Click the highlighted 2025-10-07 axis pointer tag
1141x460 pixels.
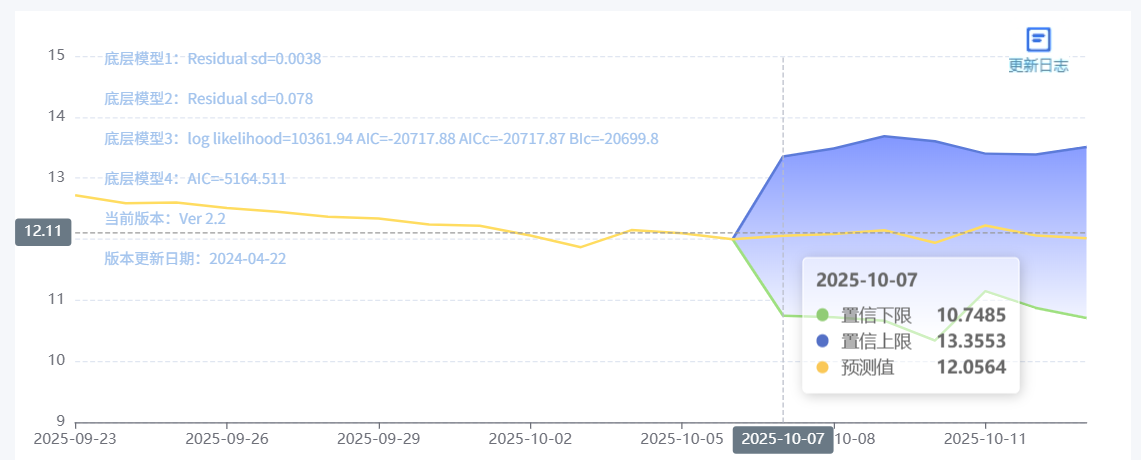[x=783, y=439]
